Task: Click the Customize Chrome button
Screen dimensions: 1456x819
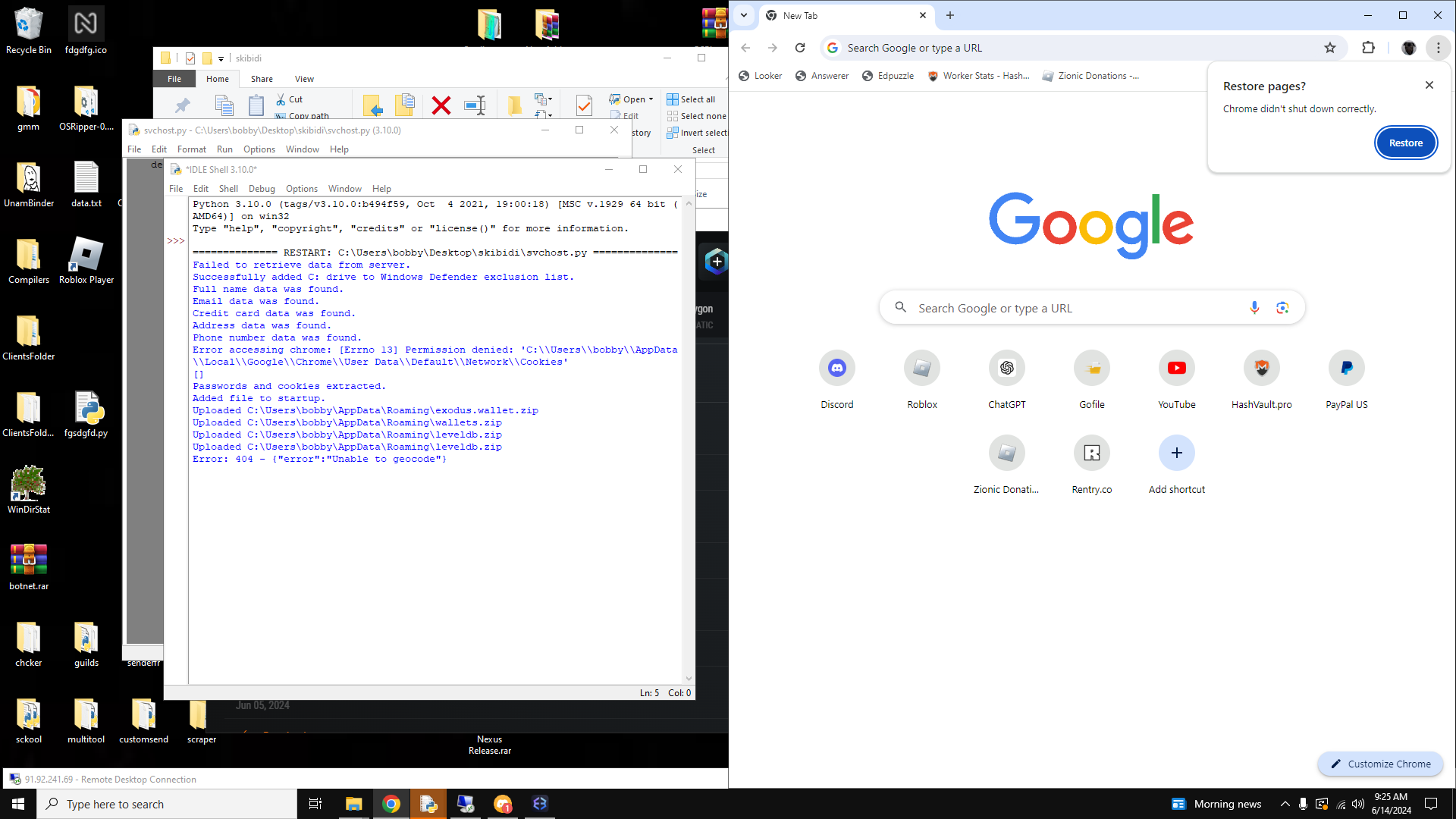Action: 1380,764
